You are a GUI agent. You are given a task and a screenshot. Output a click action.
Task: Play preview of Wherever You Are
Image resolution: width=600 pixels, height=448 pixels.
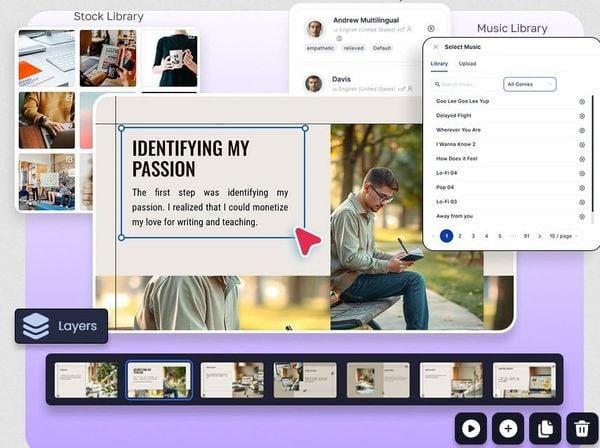[x=582, y=130]
